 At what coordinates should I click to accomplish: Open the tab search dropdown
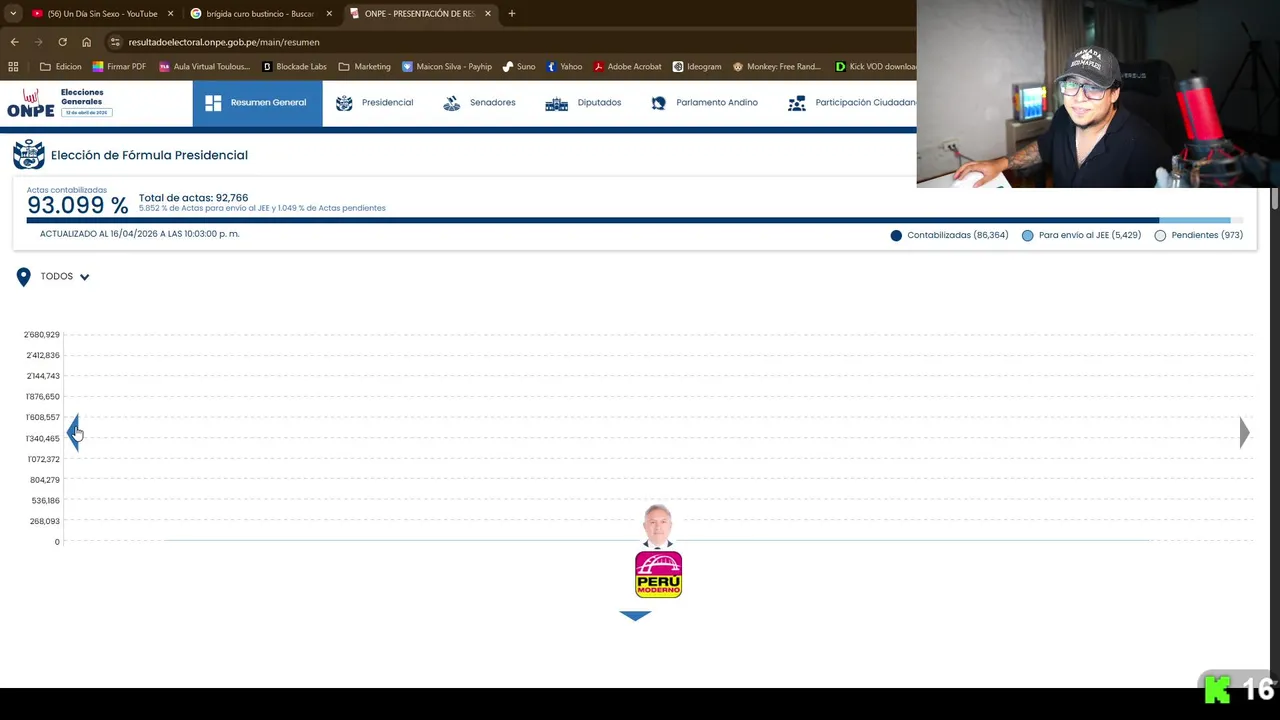(x=12, y=14)
